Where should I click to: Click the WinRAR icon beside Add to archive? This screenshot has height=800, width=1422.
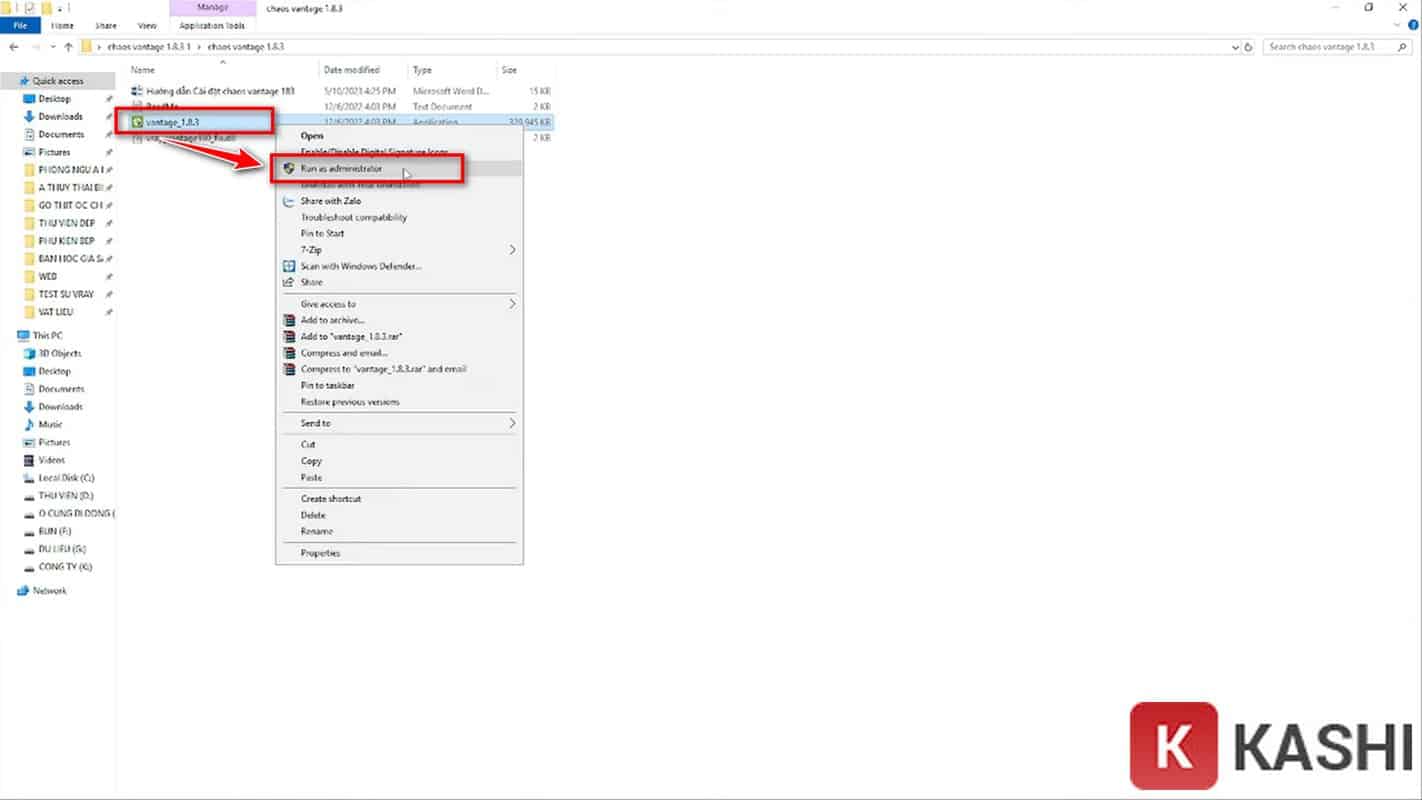tap(289, 320)
